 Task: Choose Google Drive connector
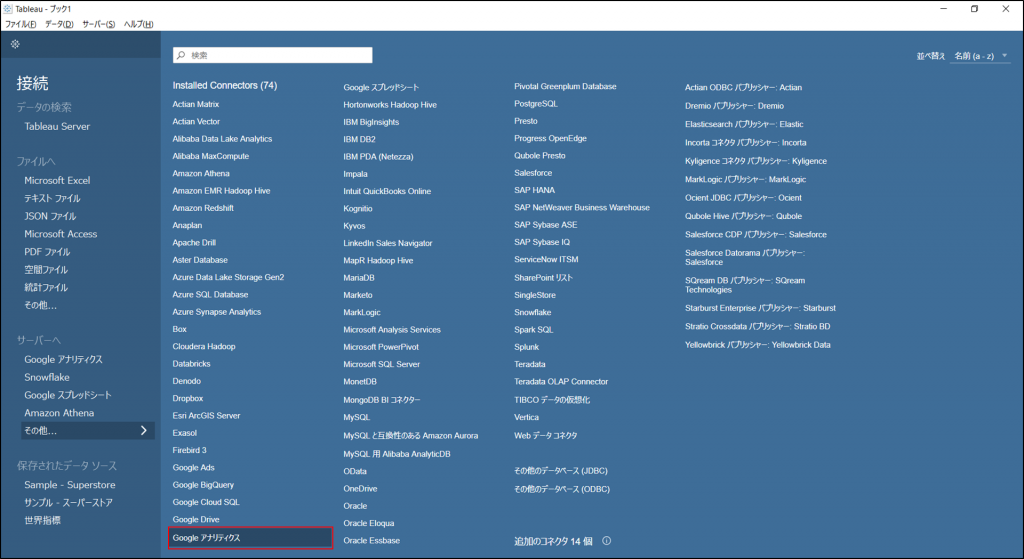click(196, 520)
